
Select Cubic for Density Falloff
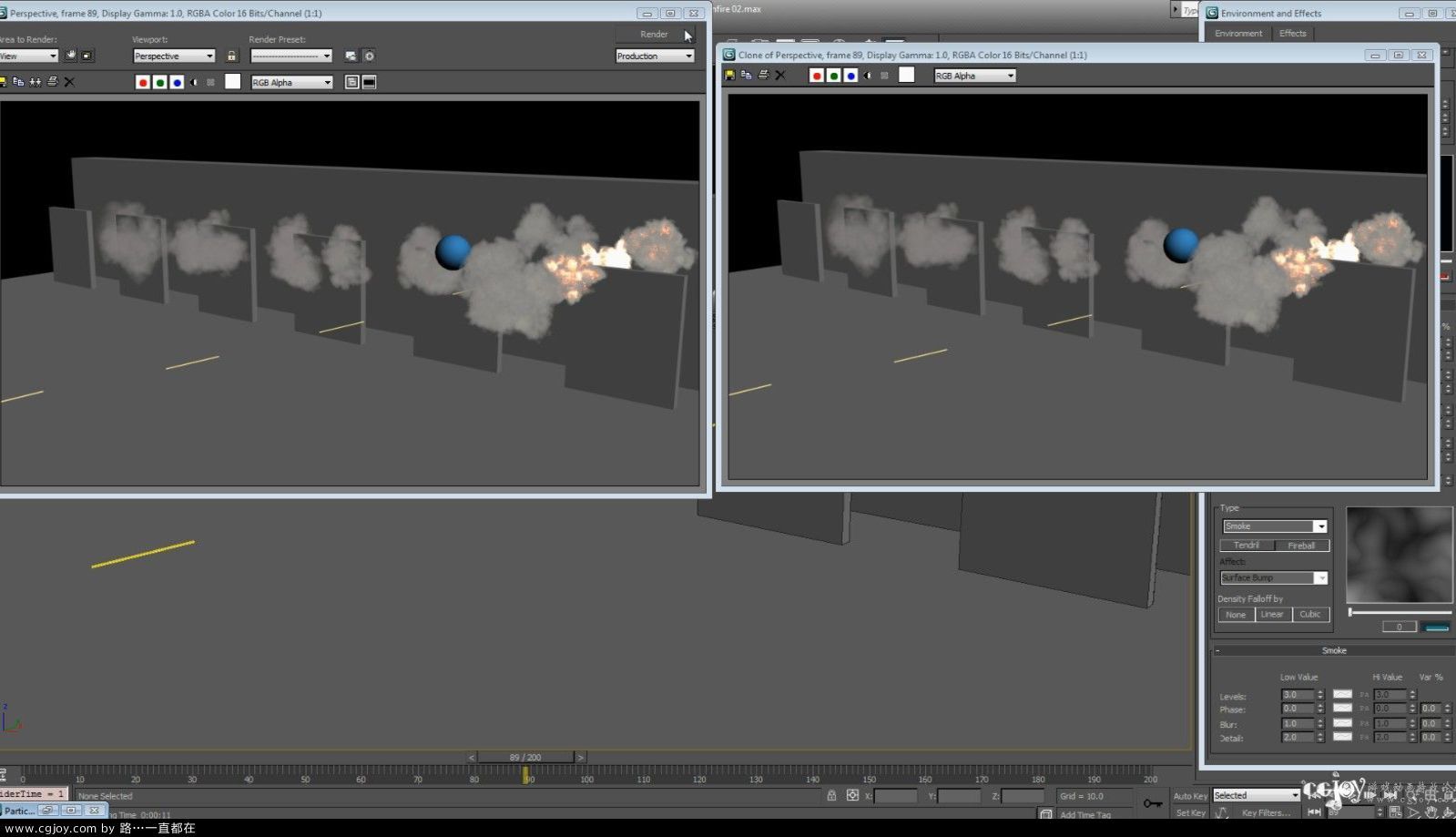1310,615
